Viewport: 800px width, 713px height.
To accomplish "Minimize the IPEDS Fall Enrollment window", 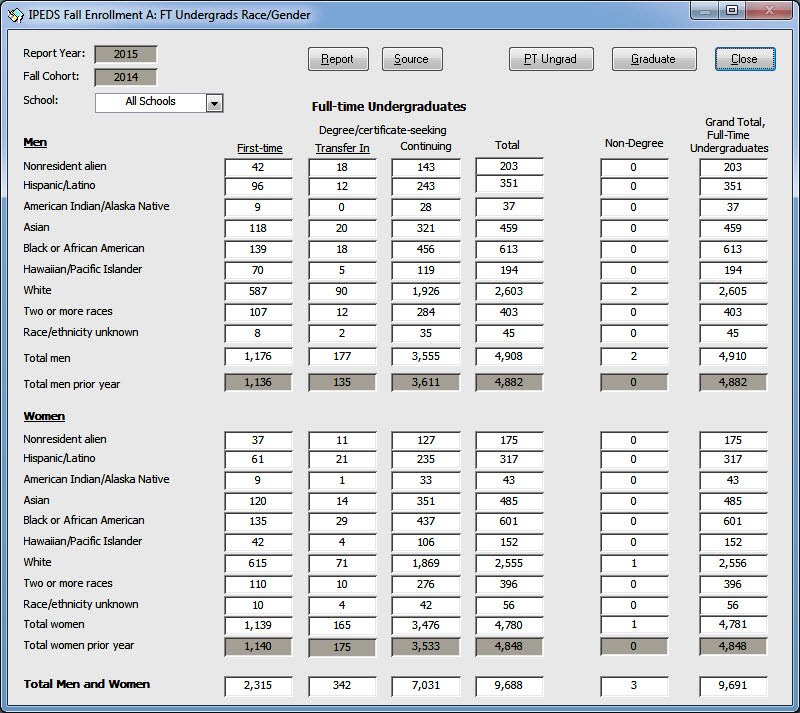I will pyautogui.click(x=706, y=11).
